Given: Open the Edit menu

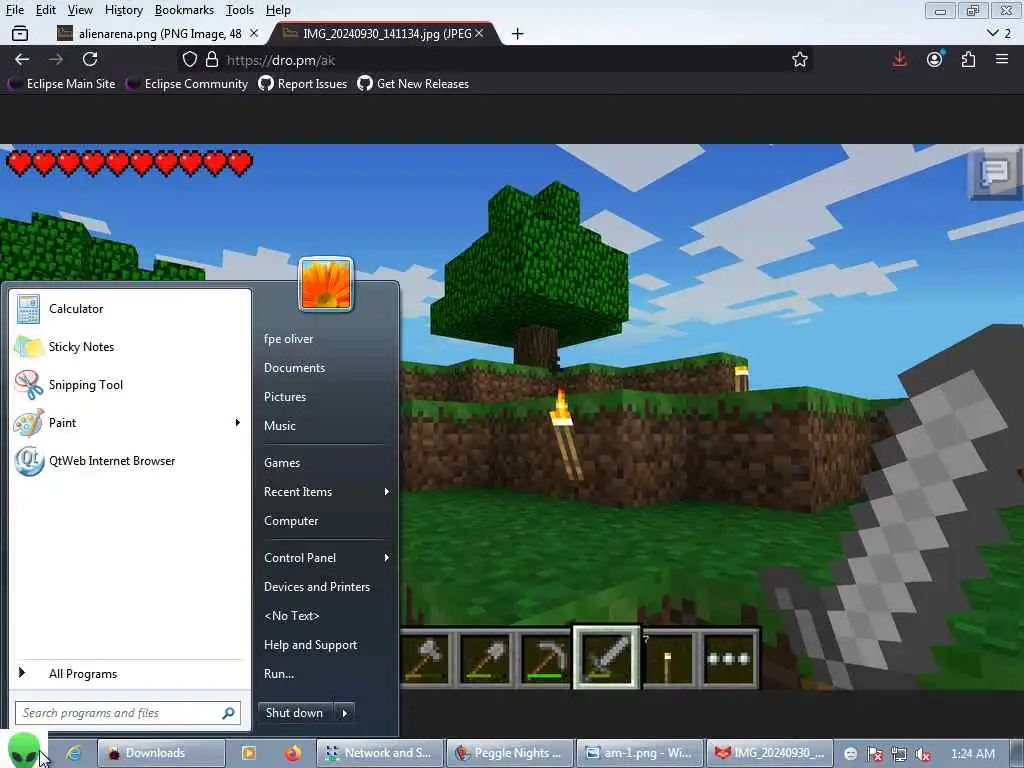Looking at the screenshot, I should coord(46,10).
